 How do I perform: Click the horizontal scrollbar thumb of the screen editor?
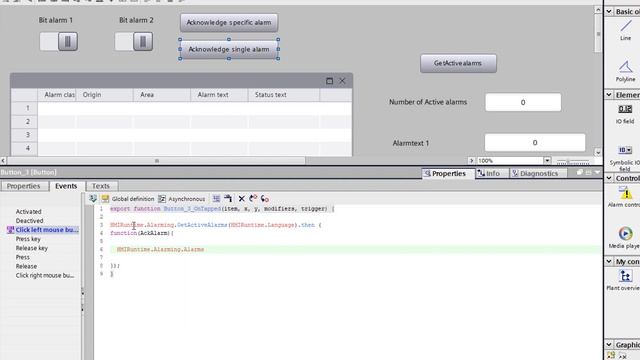pyautogui.click(x=156, y=160)
